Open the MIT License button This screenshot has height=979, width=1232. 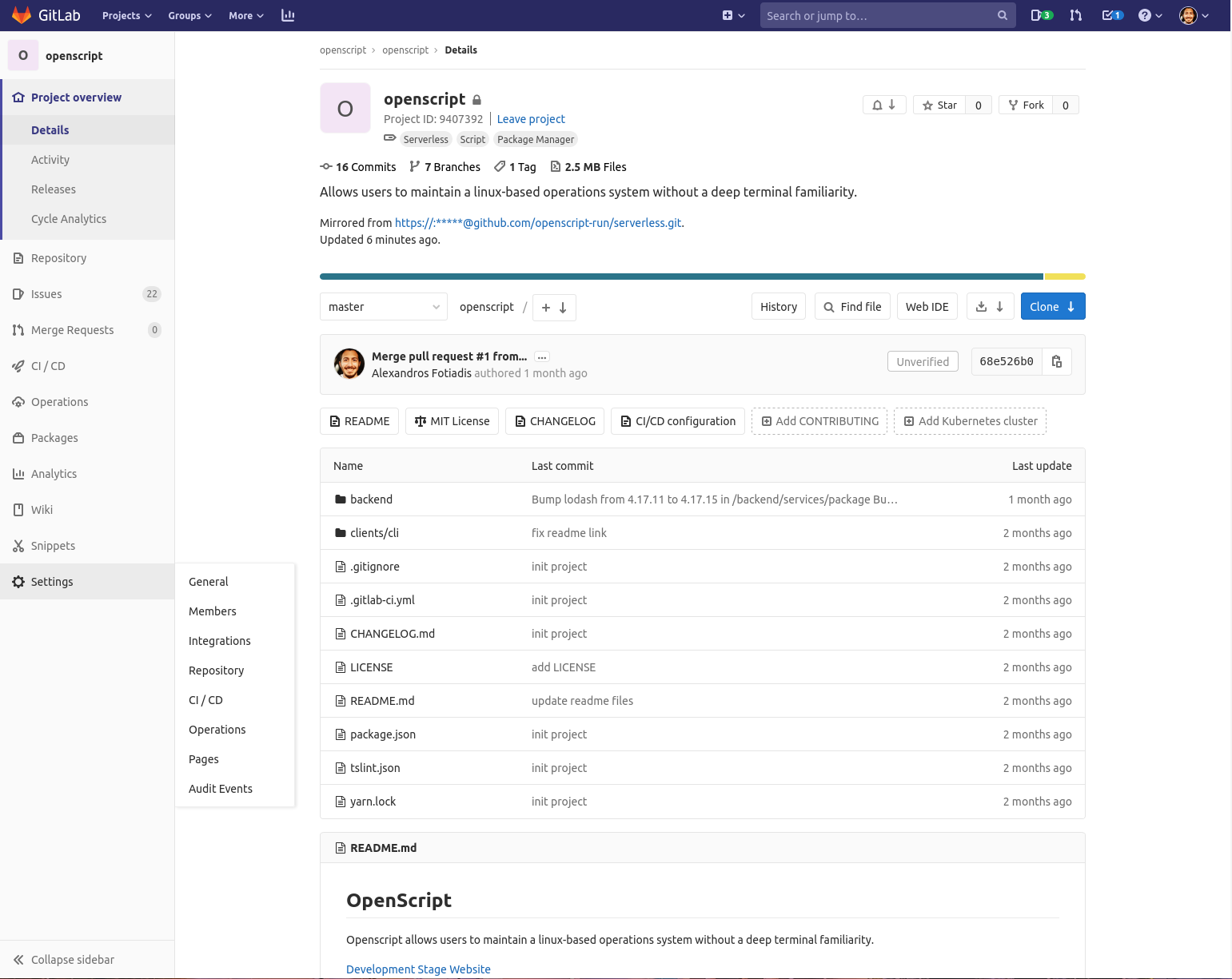[453, 421]
